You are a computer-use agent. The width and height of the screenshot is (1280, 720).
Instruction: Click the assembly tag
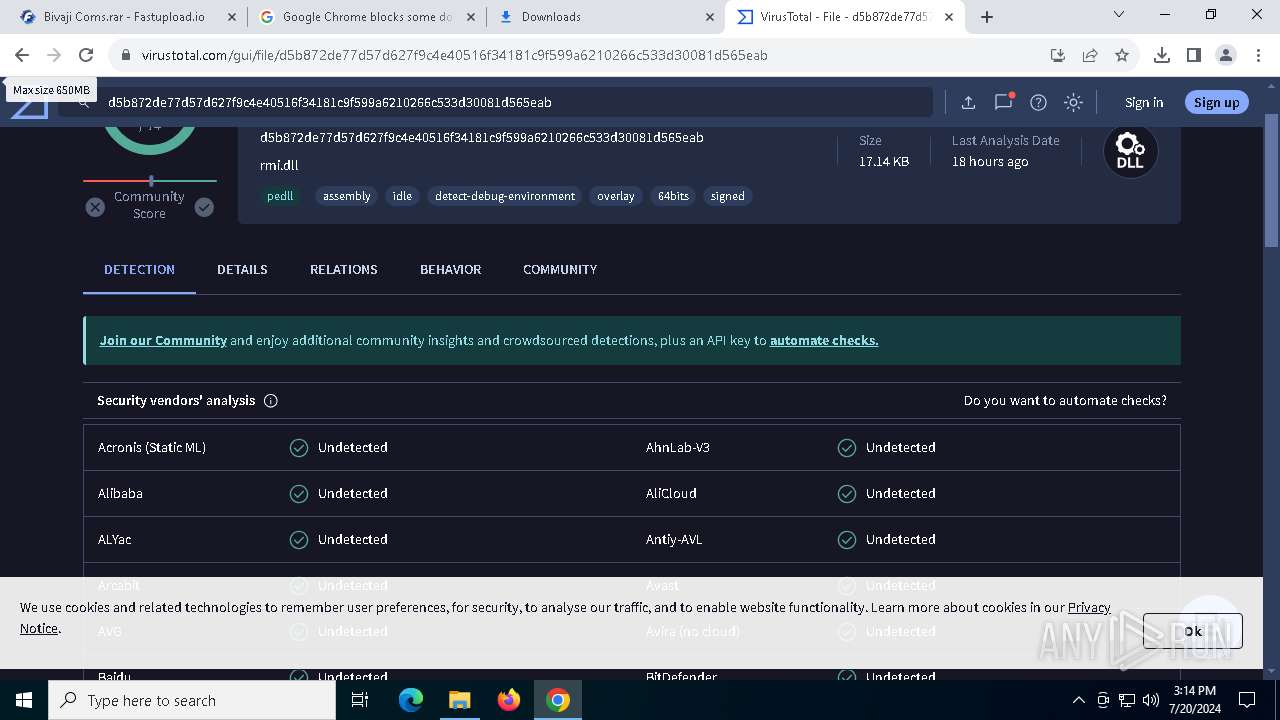pyautogui.click(x=347, y=196)
